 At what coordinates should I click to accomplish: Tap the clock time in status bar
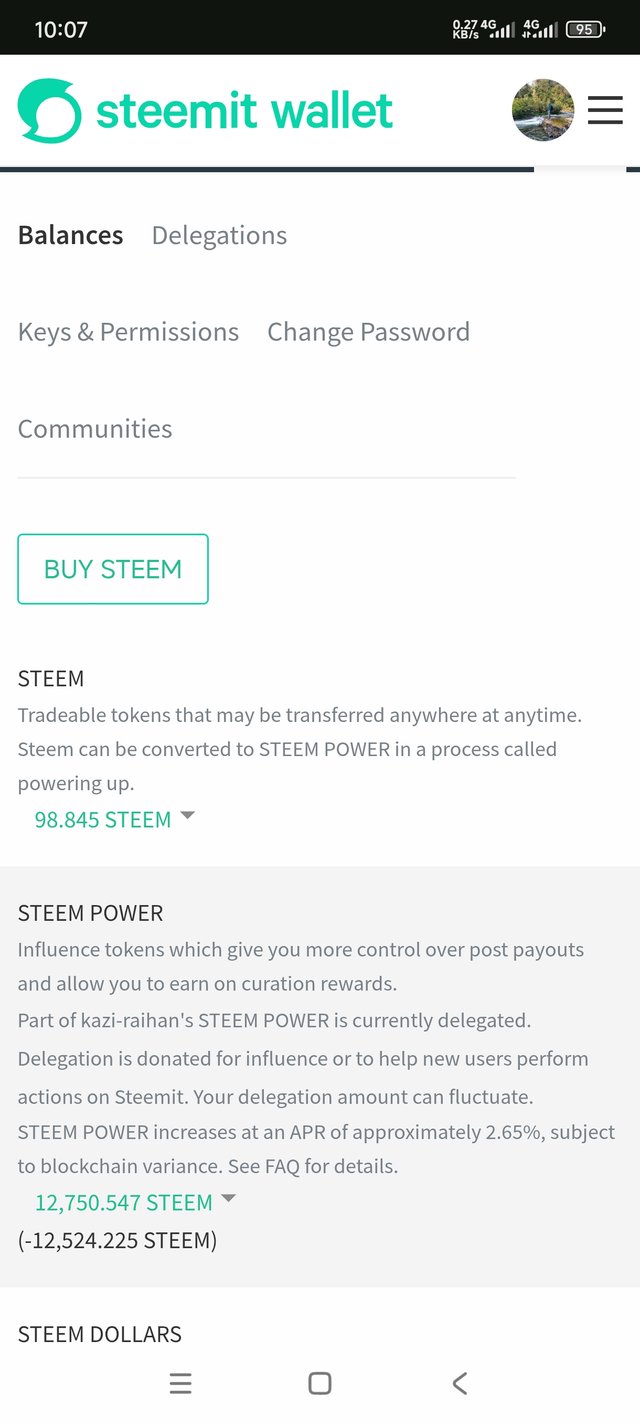(61, 30)
